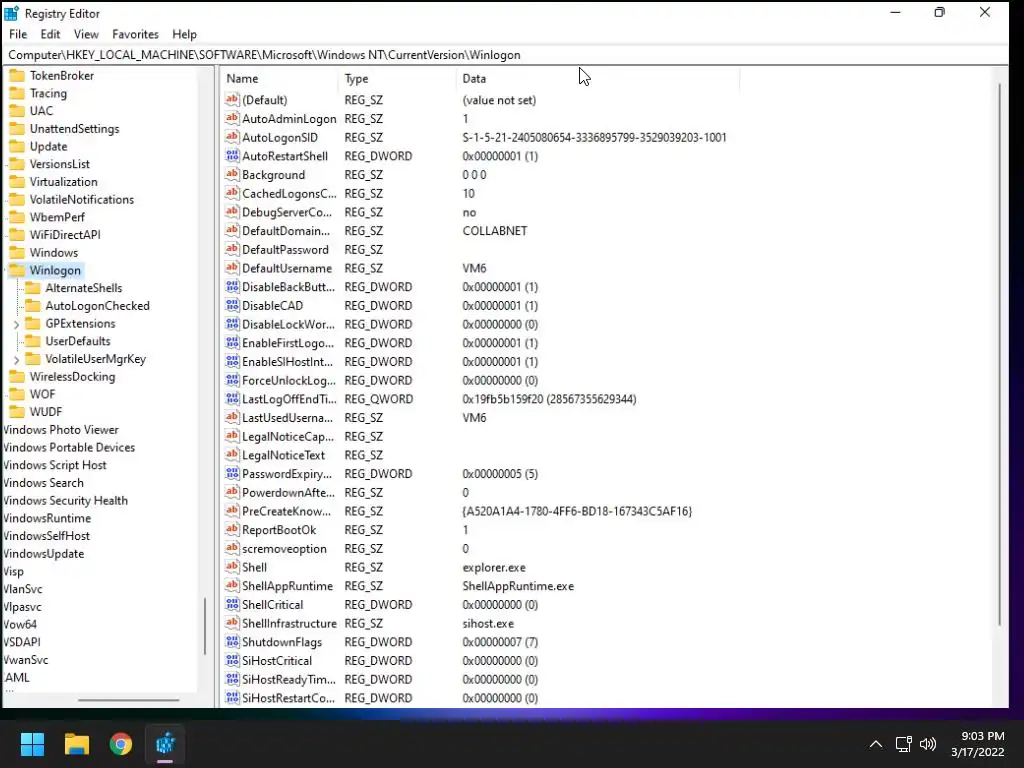
Task: Open the View menu
Action: 86,34
